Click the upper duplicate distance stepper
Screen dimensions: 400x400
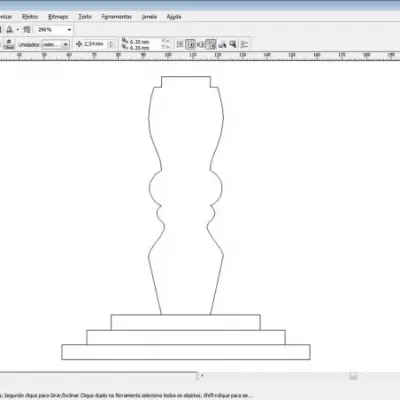tap(166, 42)
